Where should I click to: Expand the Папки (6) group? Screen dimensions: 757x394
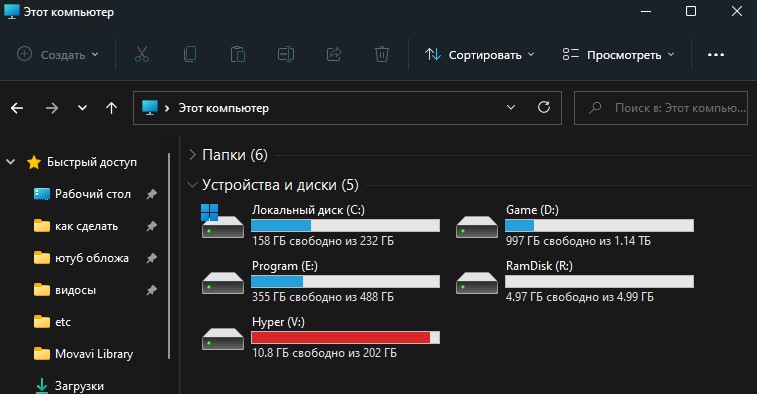tap(192, 155)
